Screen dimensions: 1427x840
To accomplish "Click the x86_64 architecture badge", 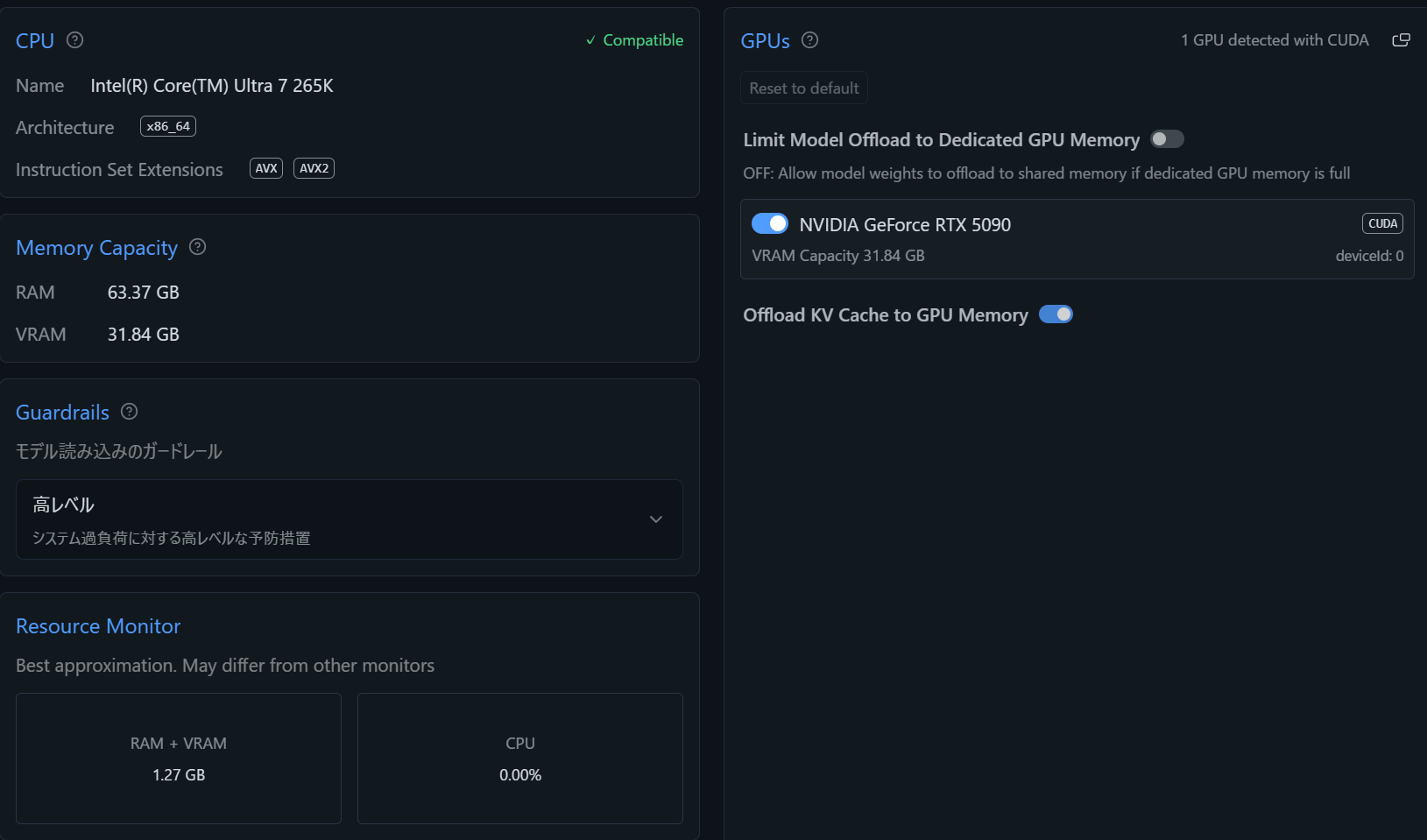I will coord(168,126).
